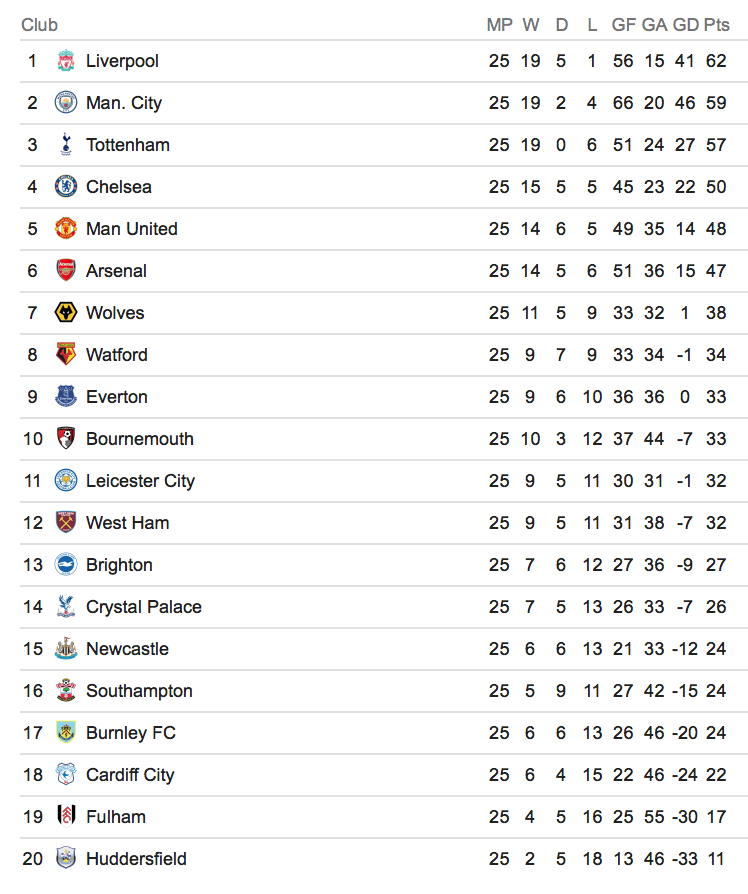Open the Leicester City team link
This screenshot has width=748, height=894.
pyautogui.click(x=140, y=481)
